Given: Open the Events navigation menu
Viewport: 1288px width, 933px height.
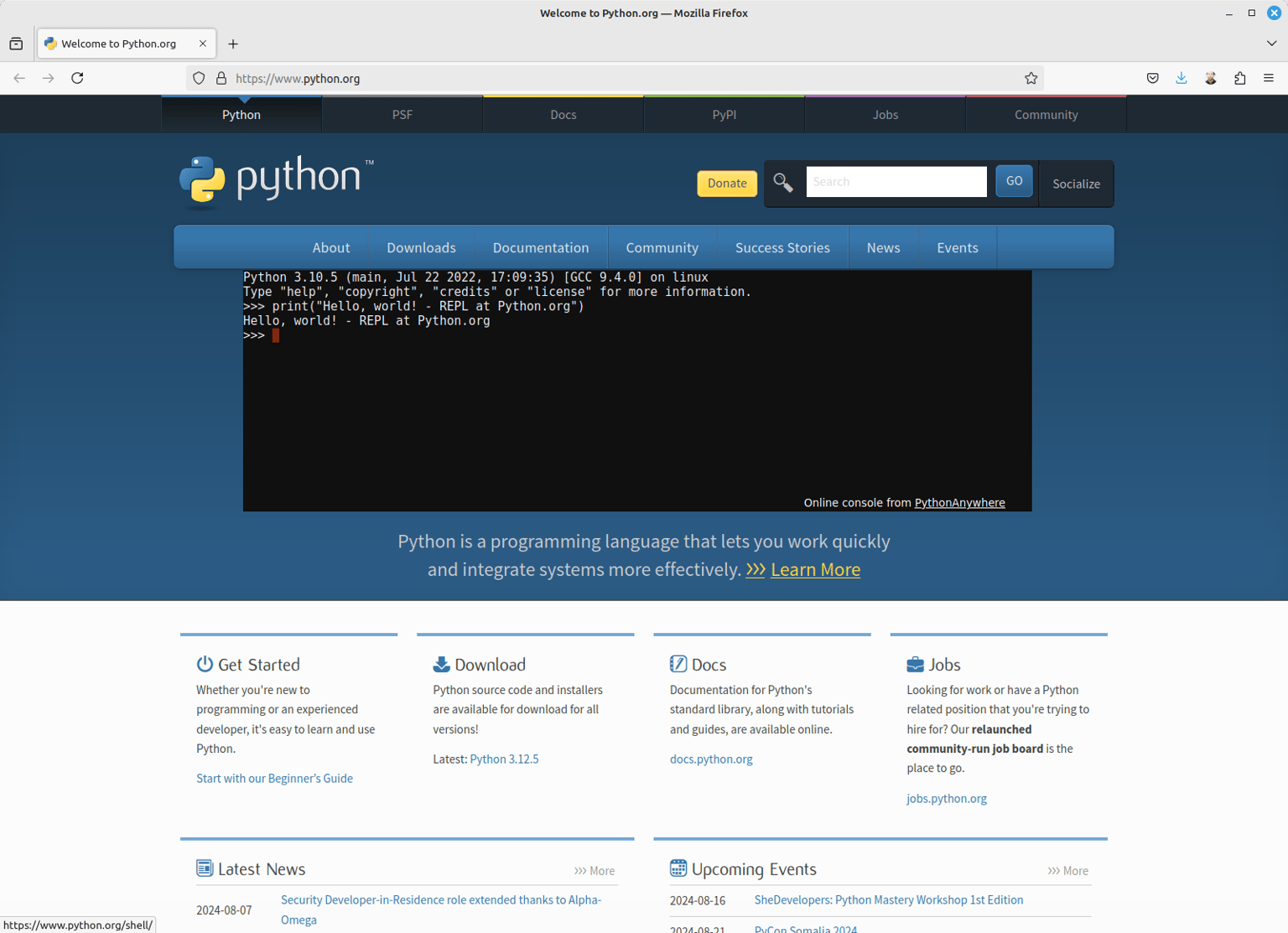Looking at the screenshot, I should (958, 247).
